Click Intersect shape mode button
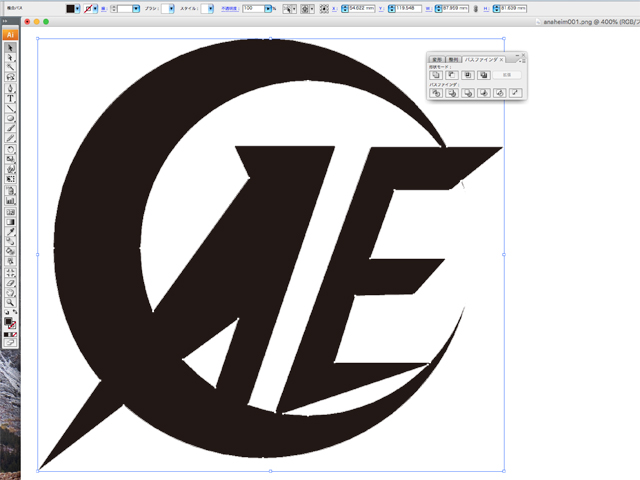 (x=468, y=75)
